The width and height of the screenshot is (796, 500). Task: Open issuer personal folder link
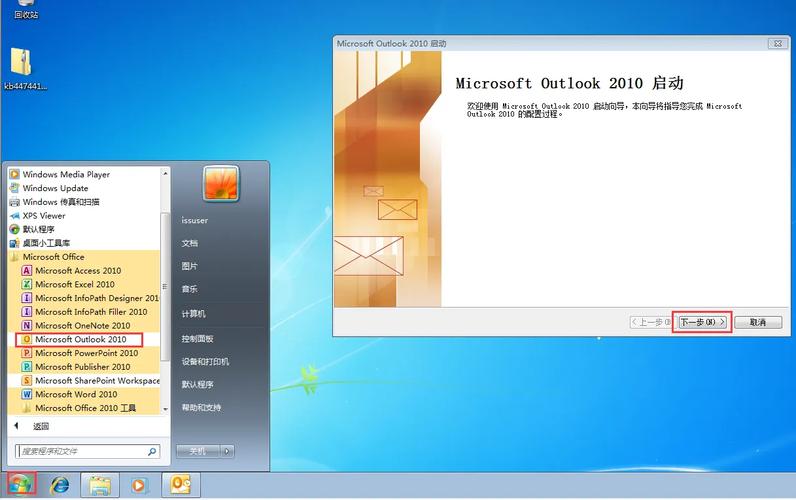pos(195,220)
